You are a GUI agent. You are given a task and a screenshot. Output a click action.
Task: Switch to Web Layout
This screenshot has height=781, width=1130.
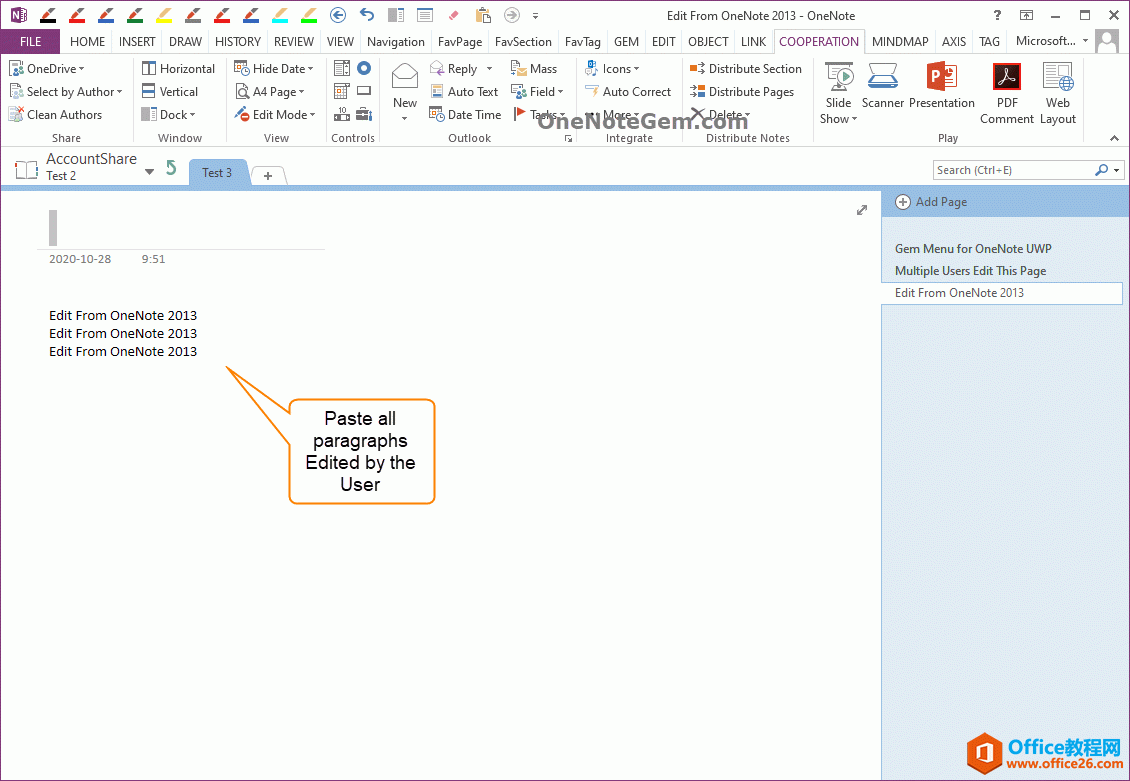(x=1057, y=93)
